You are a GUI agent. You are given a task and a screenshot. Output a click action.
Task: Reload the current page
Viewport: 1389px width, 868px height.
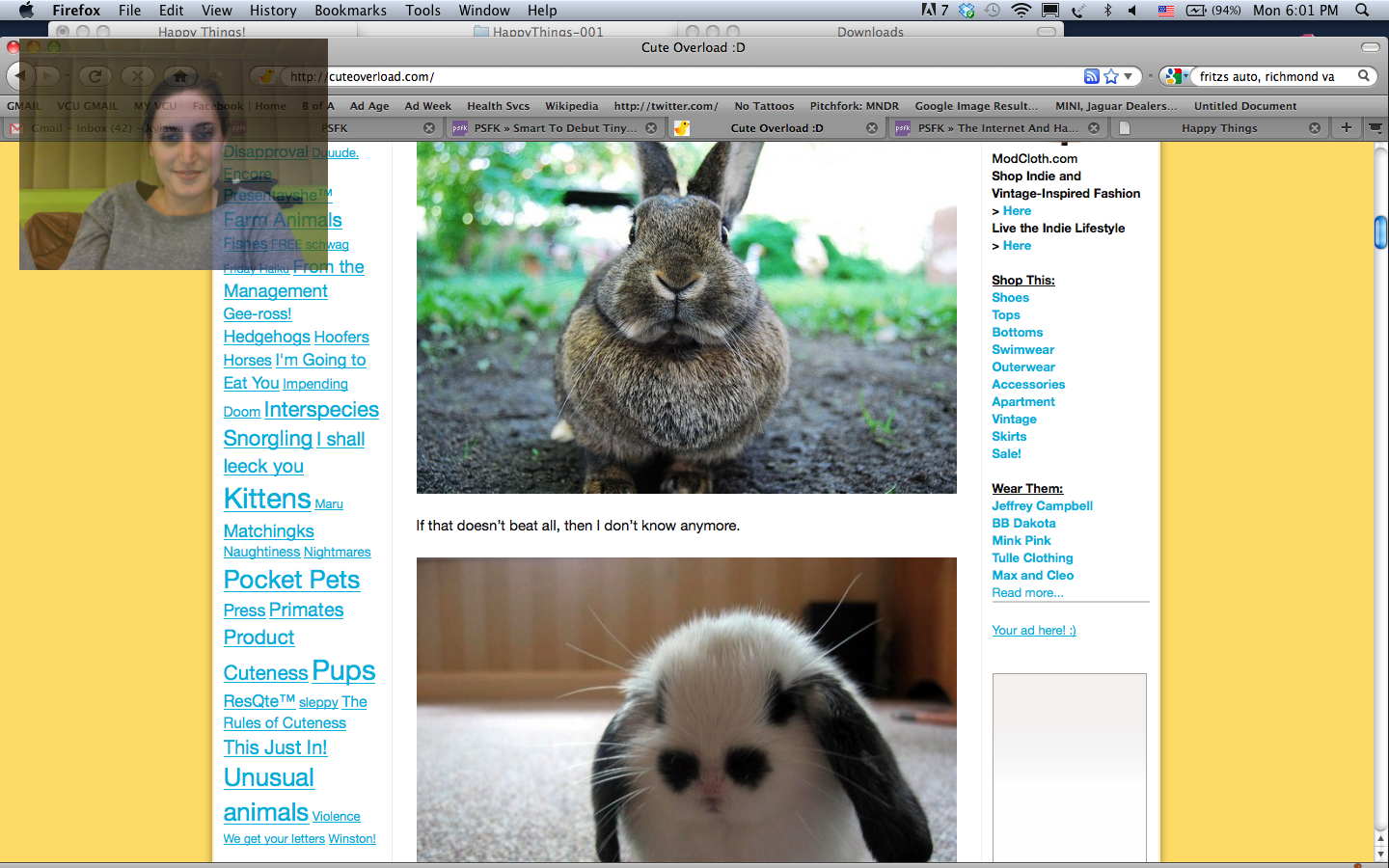click(95, 75)
